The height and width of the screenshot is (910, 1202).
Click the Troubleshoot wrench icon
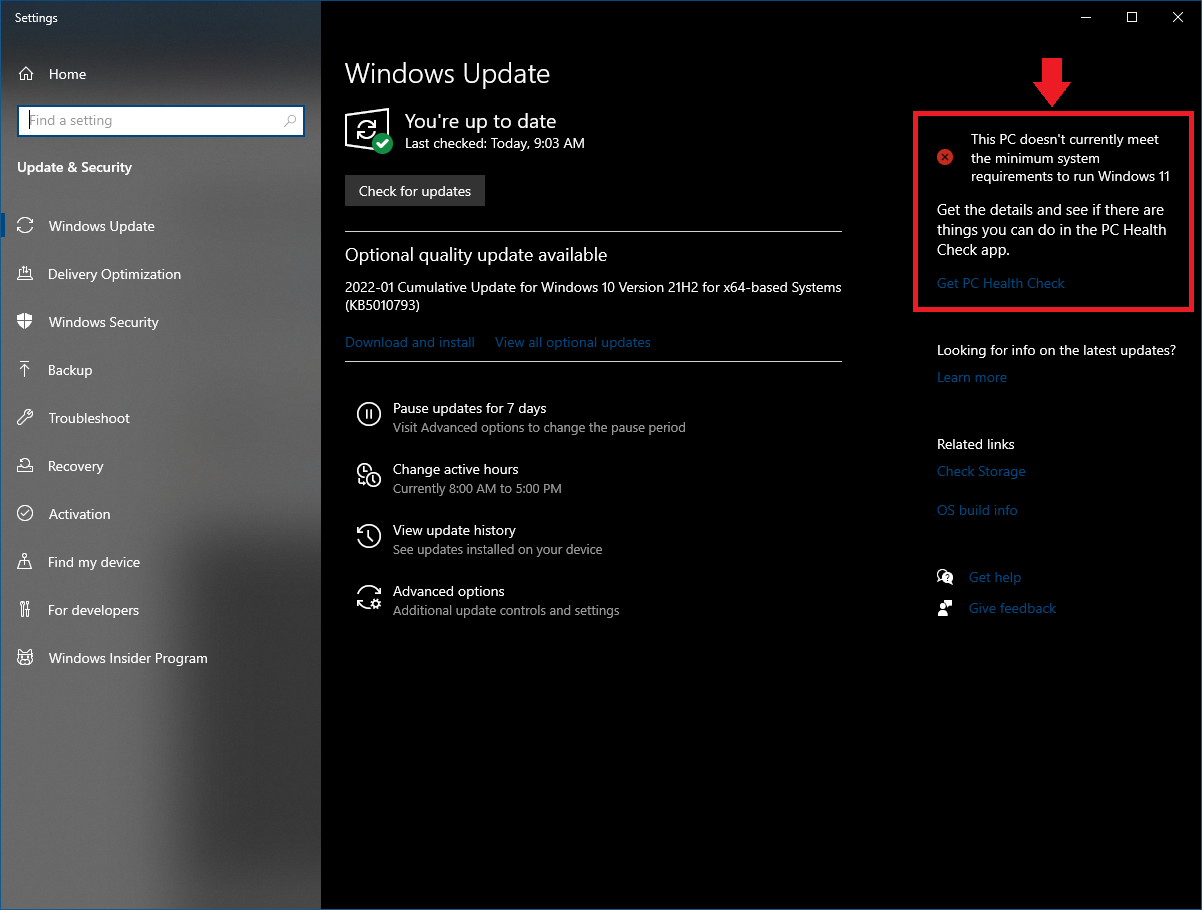coord(26,418)
